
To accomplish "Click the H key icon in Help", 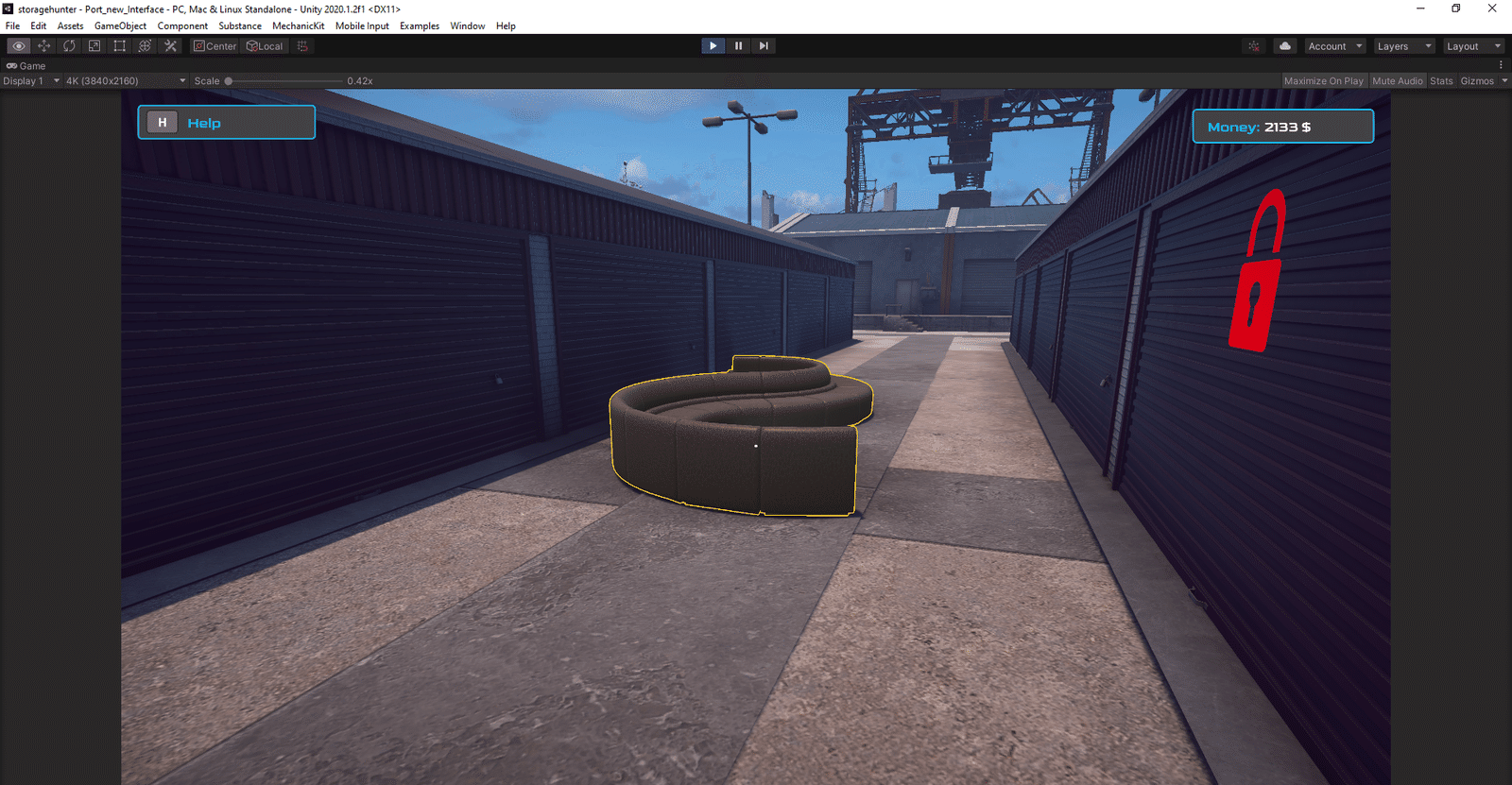I will point(163,123).
